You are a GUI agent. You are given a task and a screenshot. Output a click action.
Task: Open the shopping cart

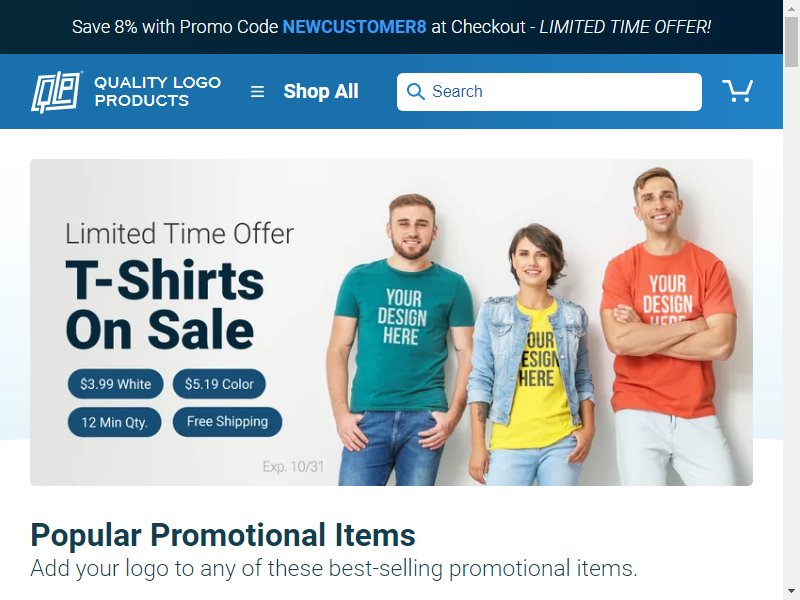737,91
